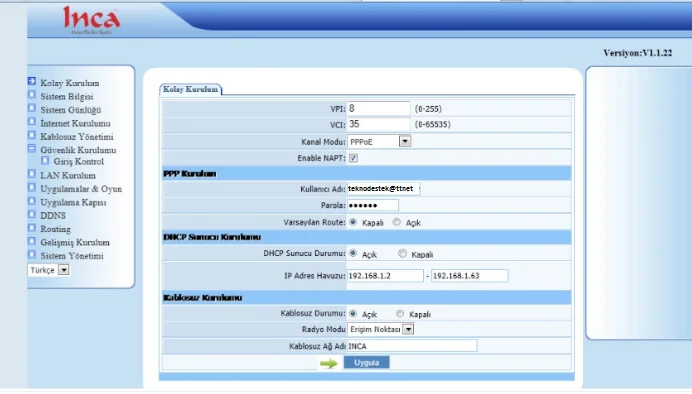Click IP pool start address 192.168.1.2
Screen dimensions: 692x394
pyautogui.click(x=385, y=276)
